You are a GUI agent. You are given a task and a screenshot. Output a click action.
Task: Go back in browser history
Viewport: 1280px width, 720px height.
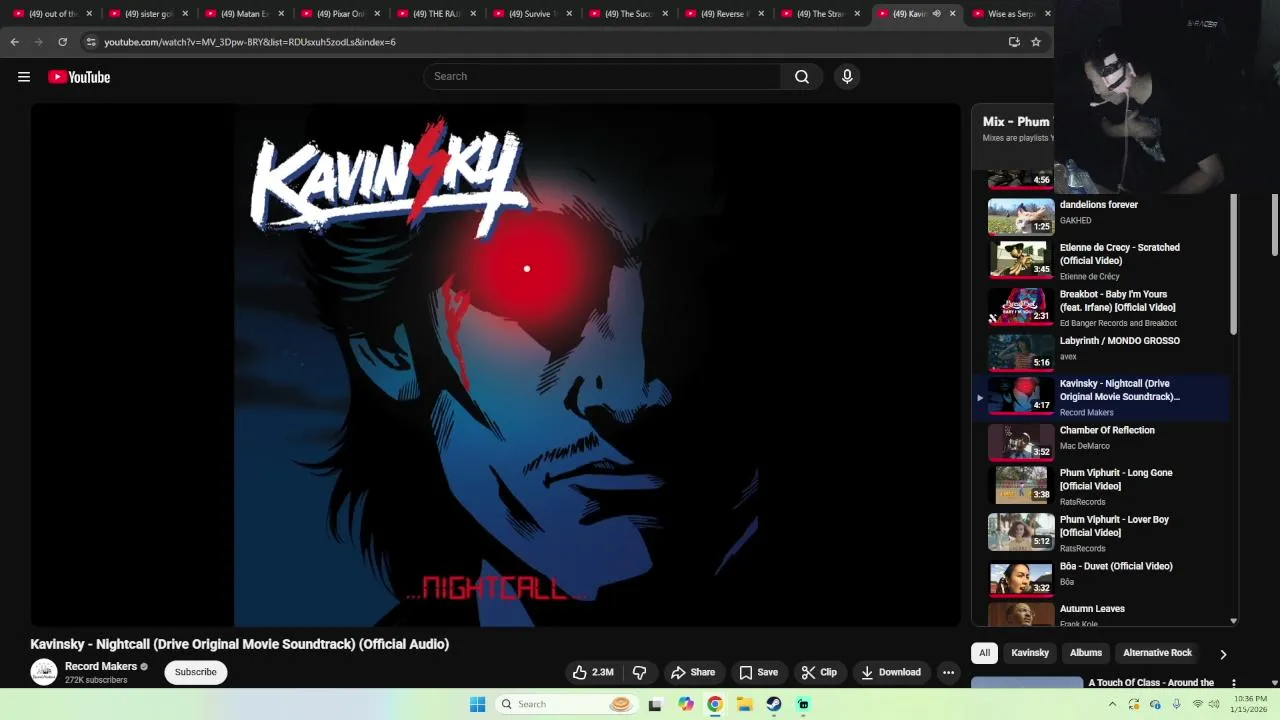point(14,42)
